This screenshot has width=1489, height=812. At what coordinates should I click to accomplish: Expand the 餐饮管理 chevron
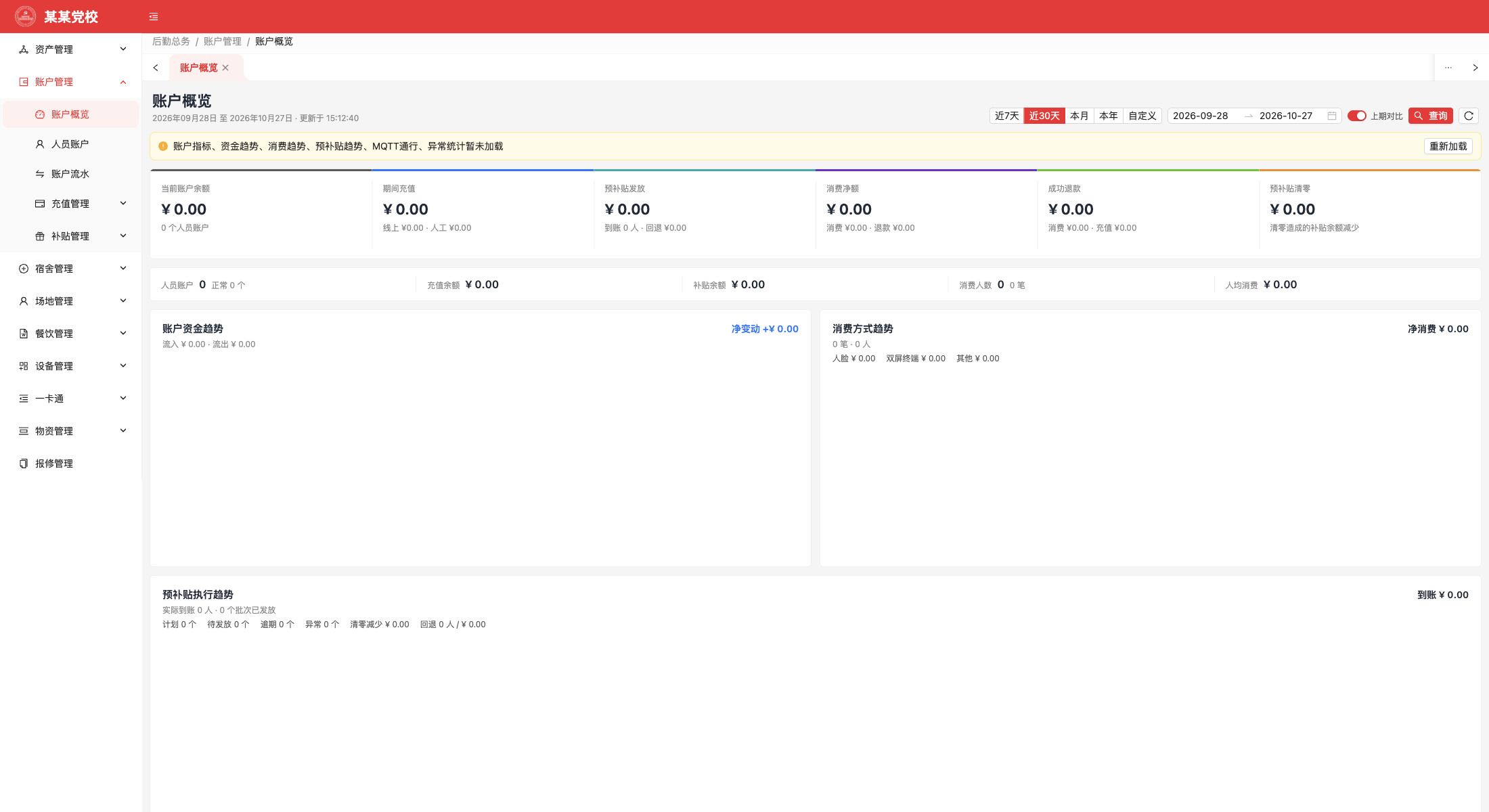tap(123, 333)
